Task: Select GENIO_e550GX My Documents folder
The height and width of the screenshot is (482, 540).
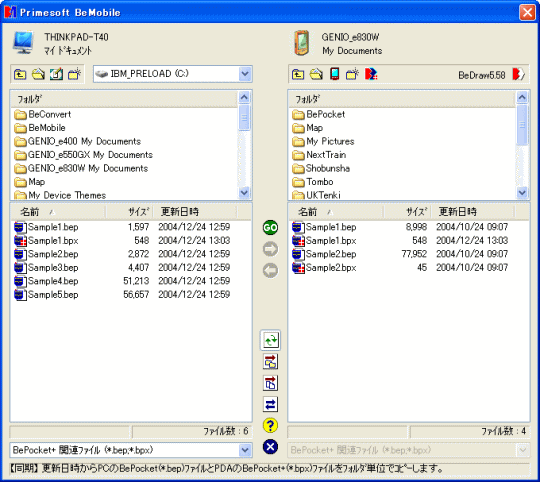Action: click(x=83, y=155)
